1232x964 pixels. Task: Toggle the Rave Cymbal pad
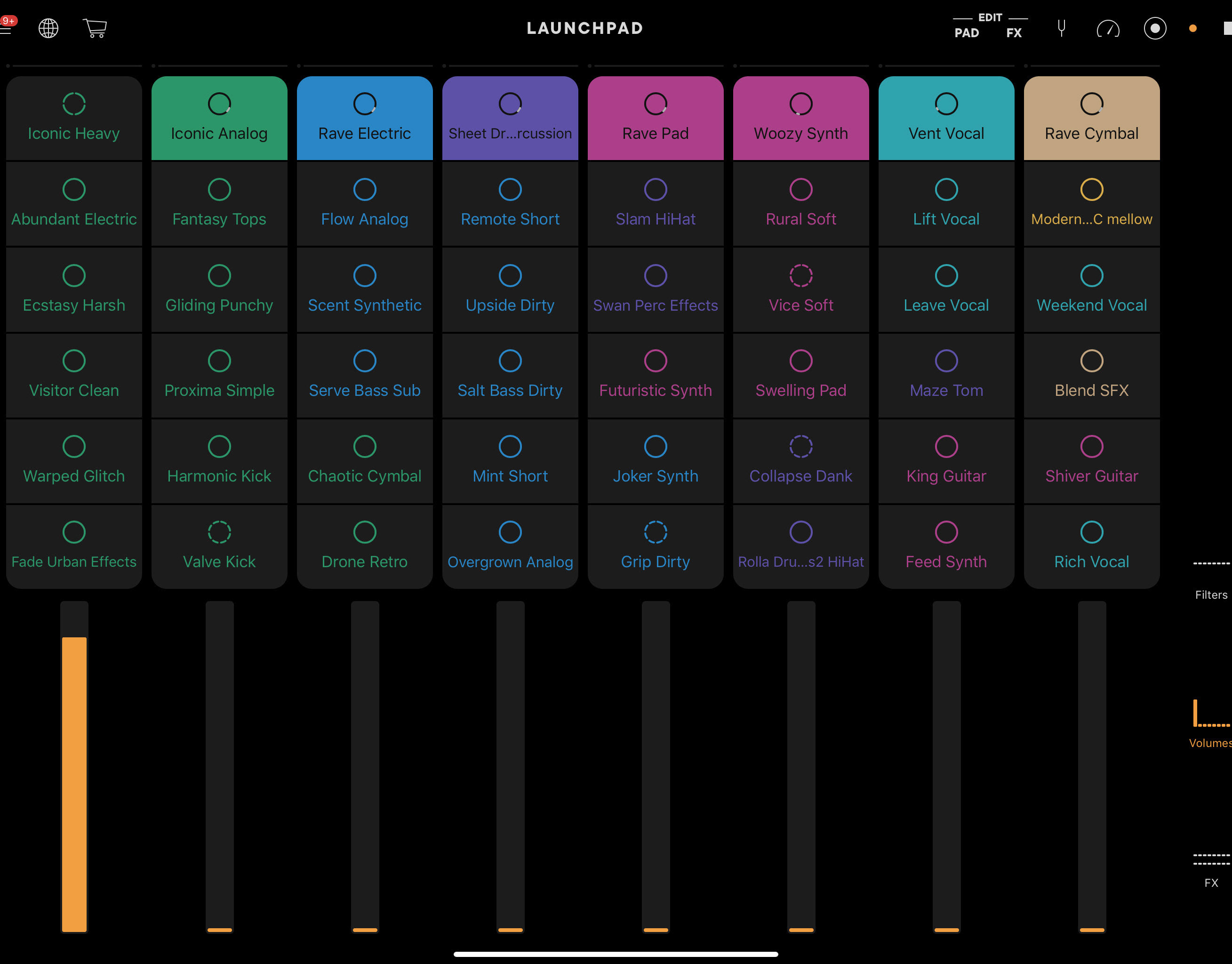tap(1092, 118)
